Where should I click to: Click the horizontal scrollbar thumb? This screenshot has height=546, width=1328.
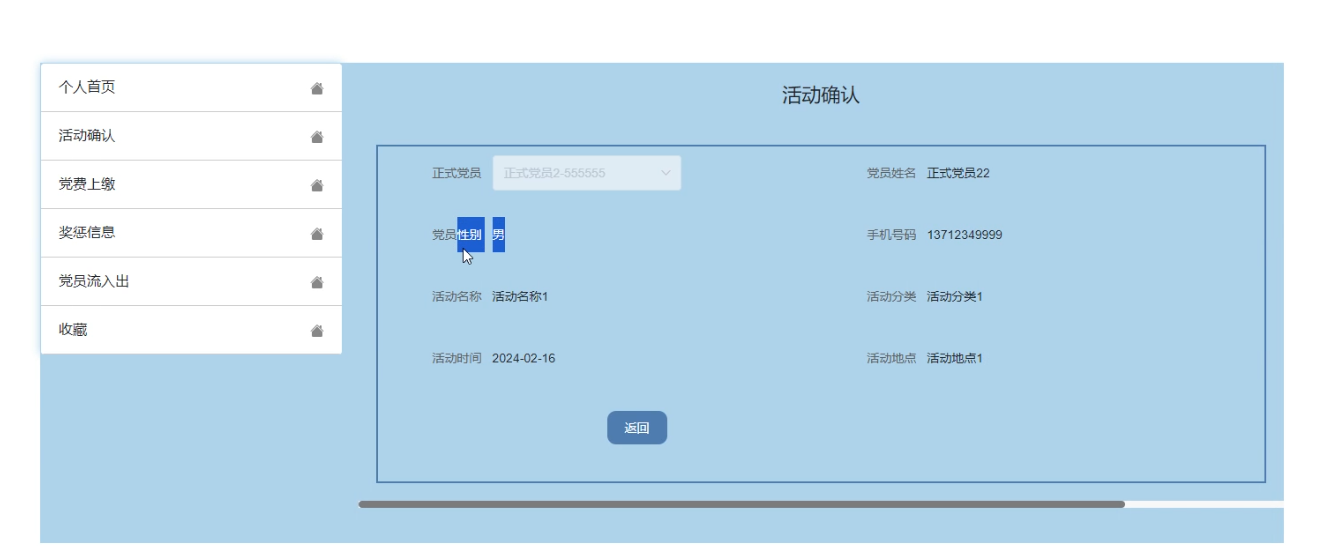coord(742,505)
